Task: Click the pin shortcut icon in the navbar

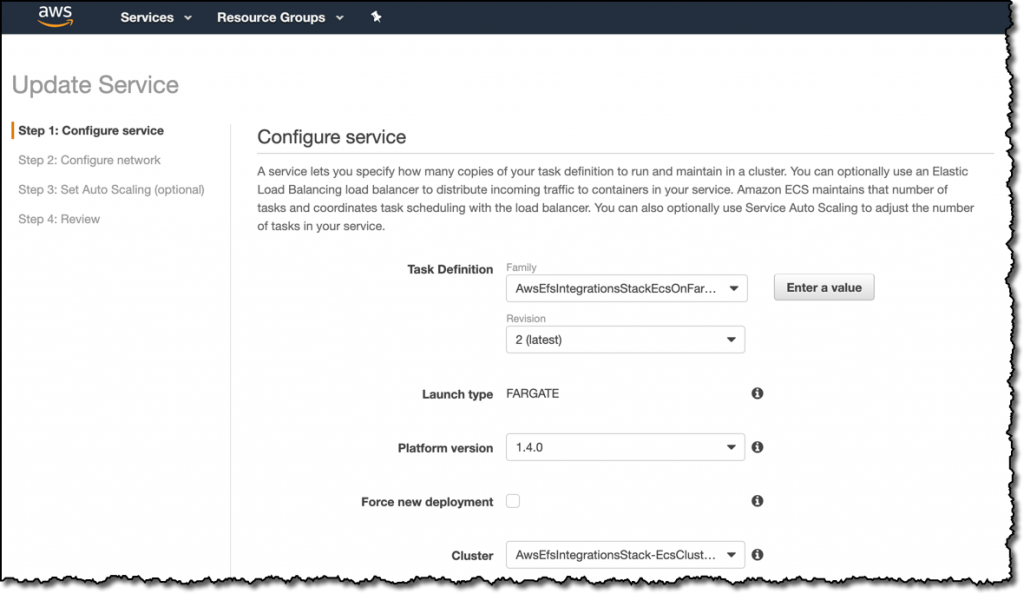Action: (x=376, y=17)
